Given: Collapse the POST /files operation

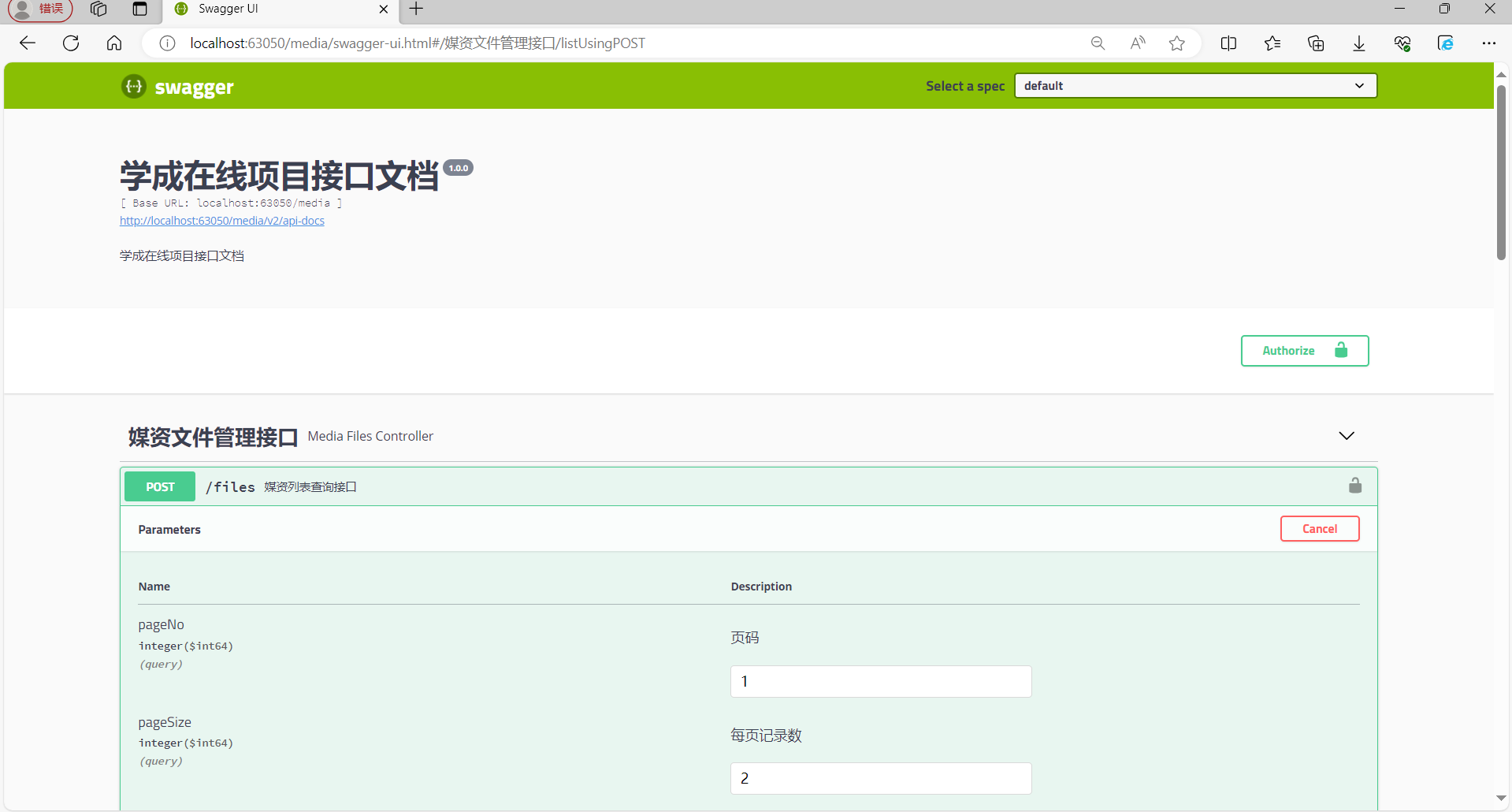Looking at the screenshot, I should (749, 486).
